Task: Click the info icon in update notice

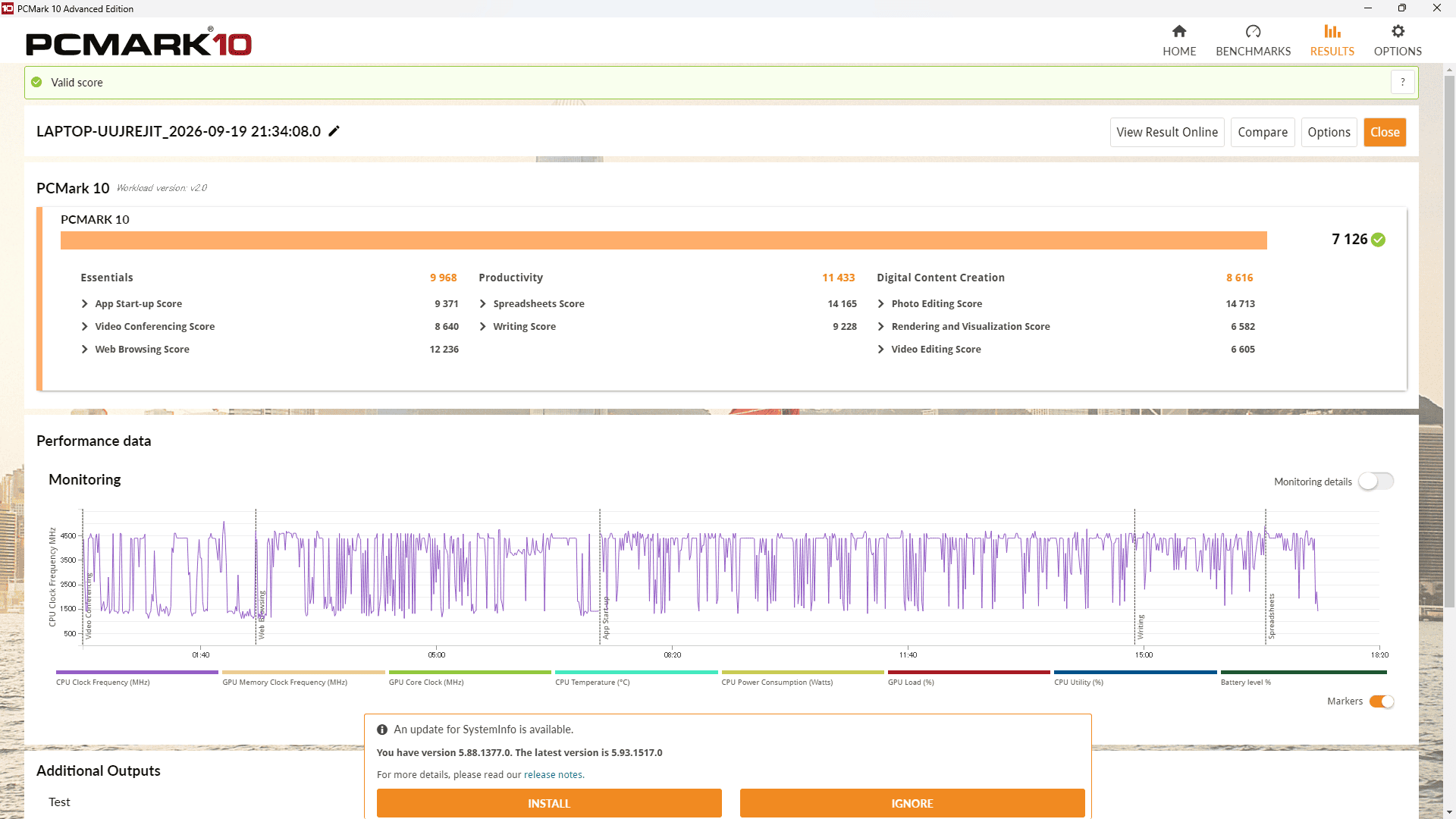Action: coord(382,730)
